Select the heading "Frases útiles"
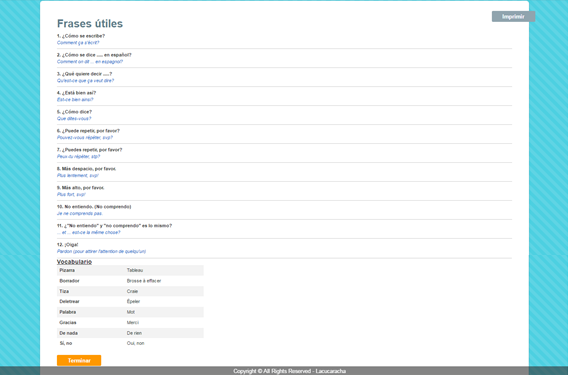The image size is (568, 375). coord(90,24)
